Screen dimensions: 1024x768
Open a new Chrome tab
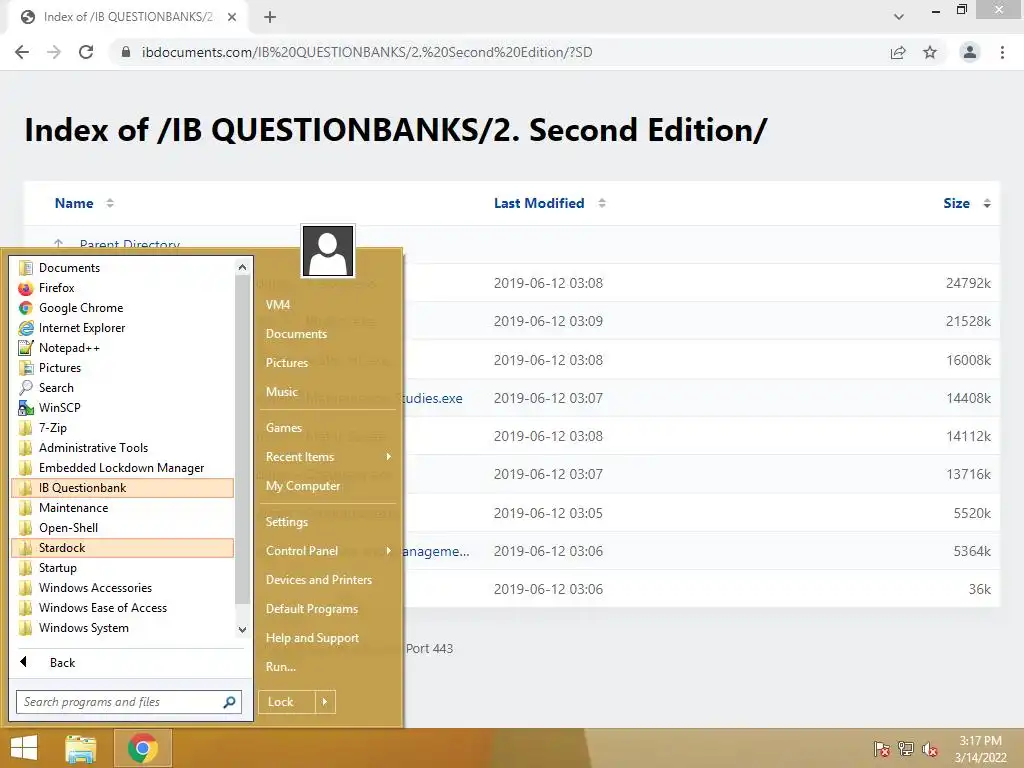pyautogui.click(x=270, y=17)
